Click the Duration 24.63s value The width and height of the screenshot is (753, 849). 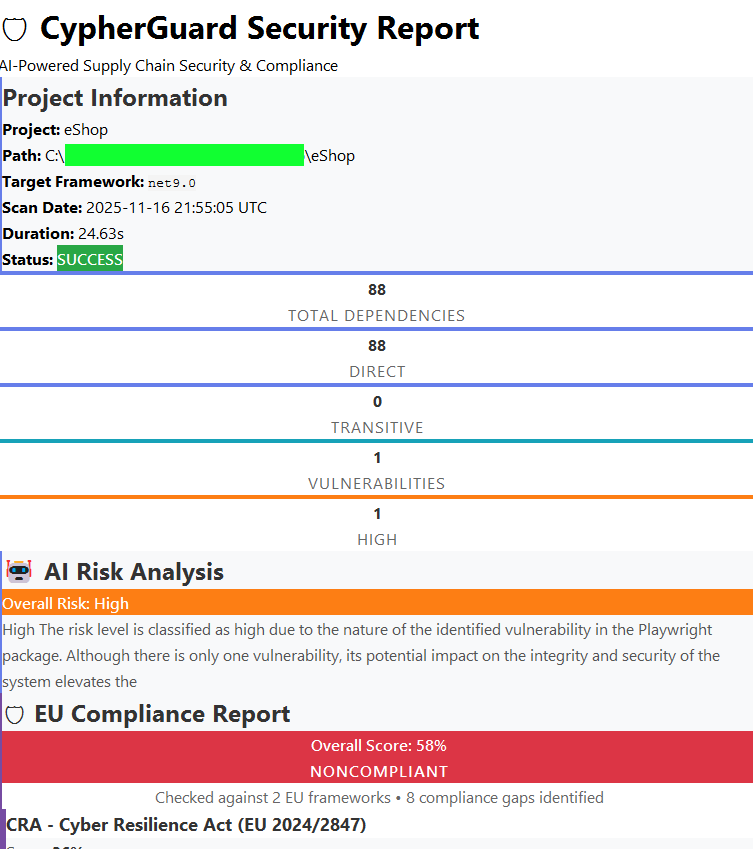pyautogui.click(x=101, y=234)
